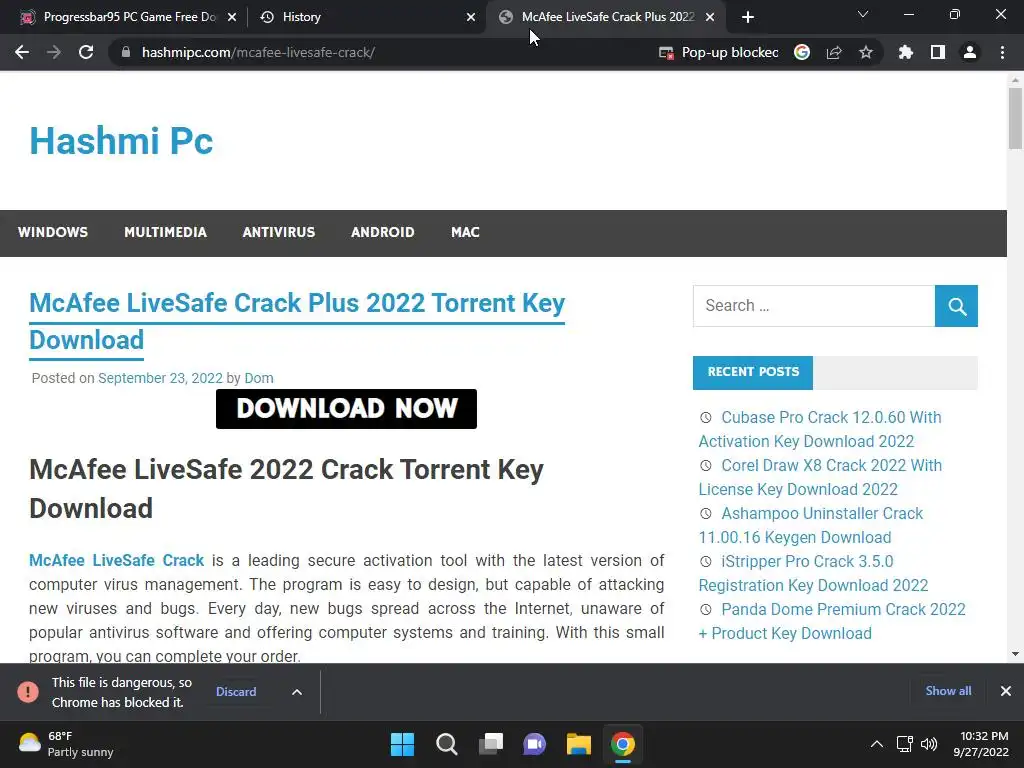Screen dimensions: 1024x768
Task: Click the DOWNLOAD NOW button
Action: click(x=346, y=409)
